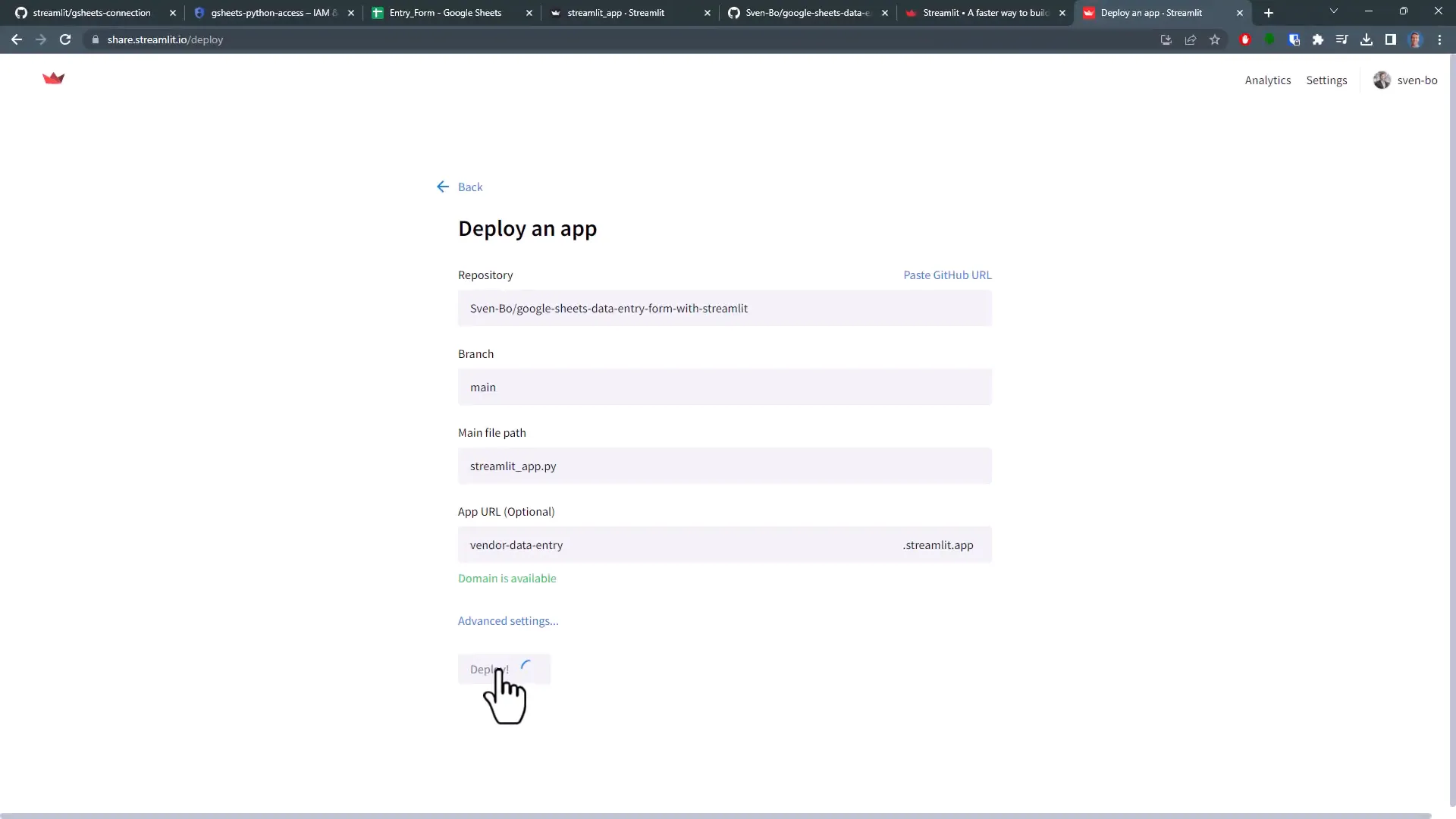Click the Back link above Deploy an app
Viewport: 1456px width, 819px height.
(x=470, y=187)
